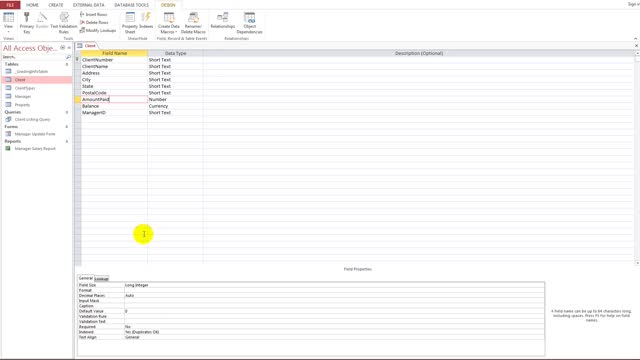Collapse the ribbon with the arrow
The width and height of the screenshot is (640, 360).
[636, 38]
